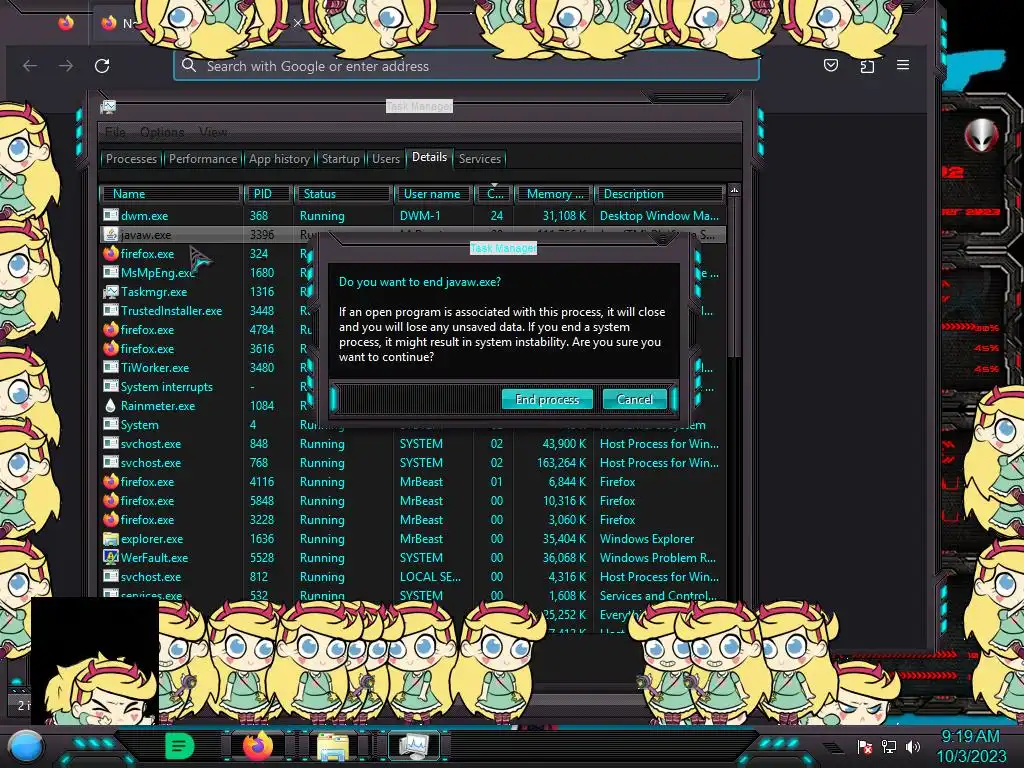Switch to the Processes tab

131,159
